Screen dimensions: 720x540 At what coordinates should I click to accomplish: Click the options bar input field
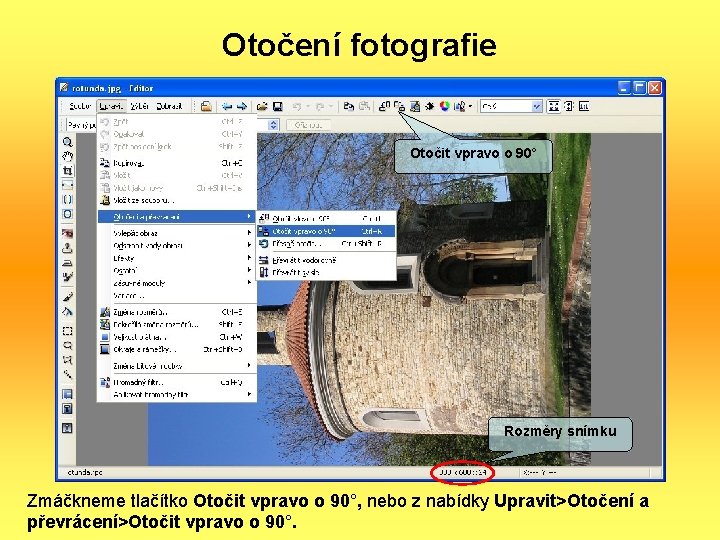(81, 124)
